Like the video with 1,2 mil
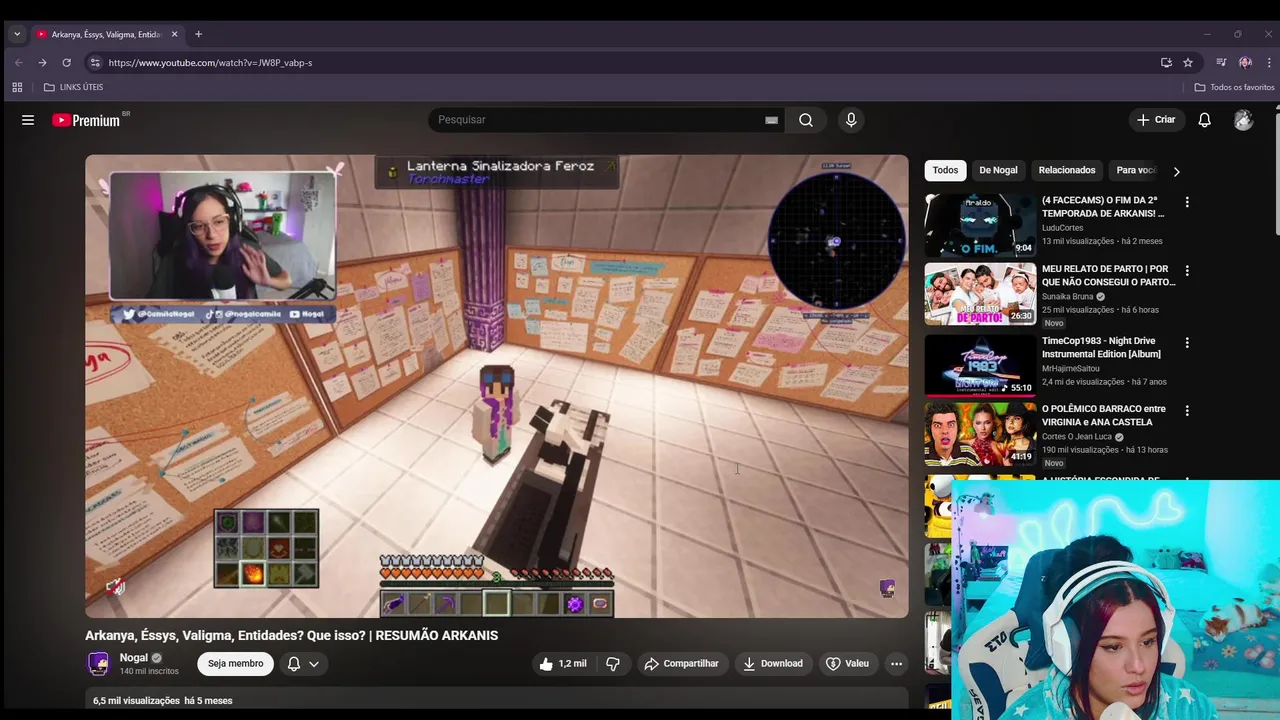Image resolution: width=1280 pixels, height=720 pixels. pos(562,664)
